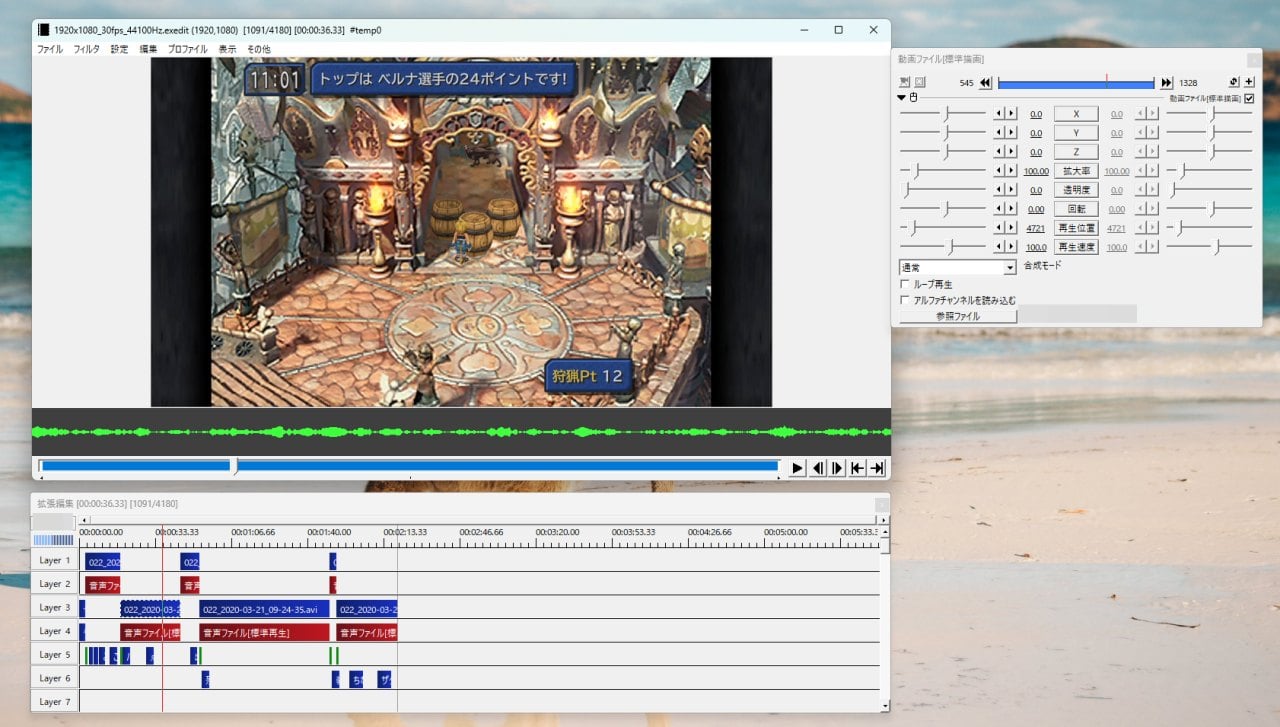
Task: Toggle Layer 7 visibility button
Action: (x=55, y=701)
